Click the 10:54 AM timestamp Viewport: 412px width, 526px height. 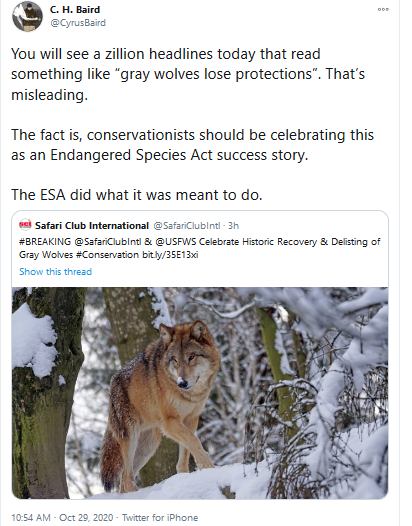click(x=31, y=518)
